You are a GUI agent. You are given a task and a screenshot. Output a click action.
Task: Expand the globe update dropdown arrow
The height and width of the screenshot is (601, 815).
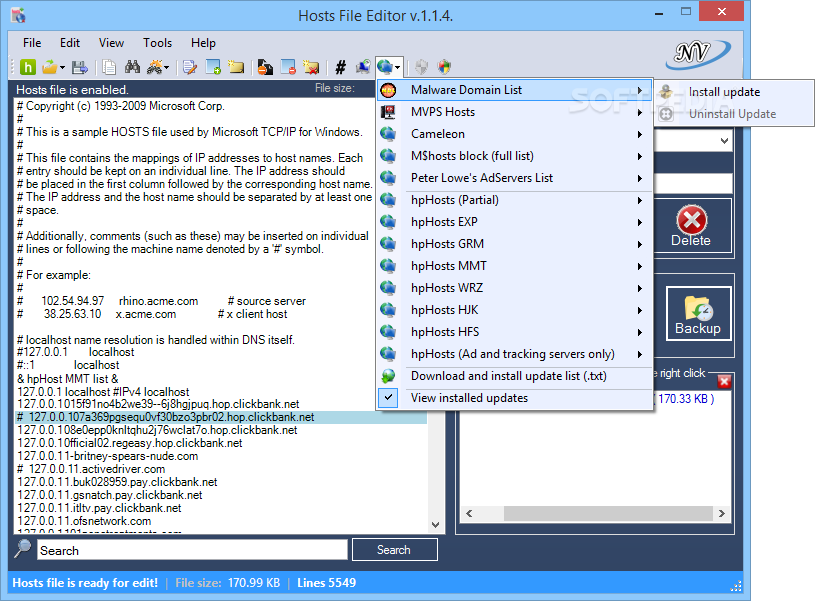[398, 67]
